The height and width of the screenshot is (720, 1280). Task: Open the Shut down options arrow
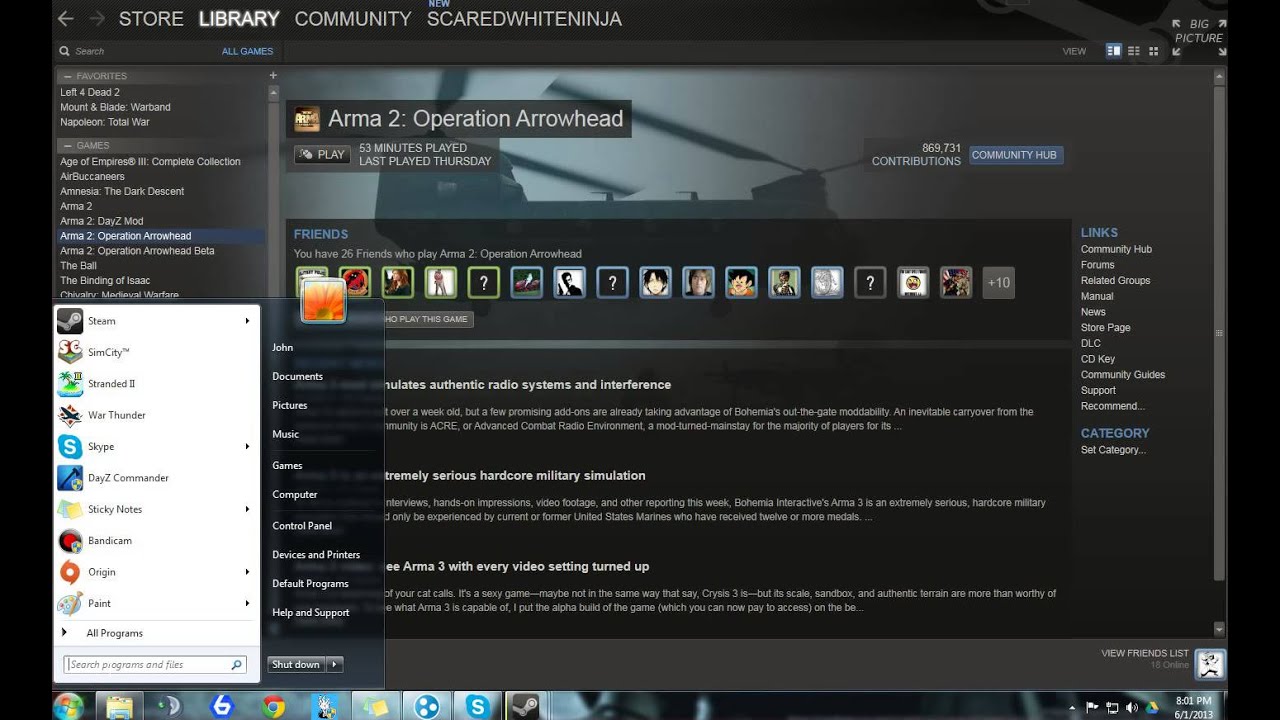click(x=335, y=664)
